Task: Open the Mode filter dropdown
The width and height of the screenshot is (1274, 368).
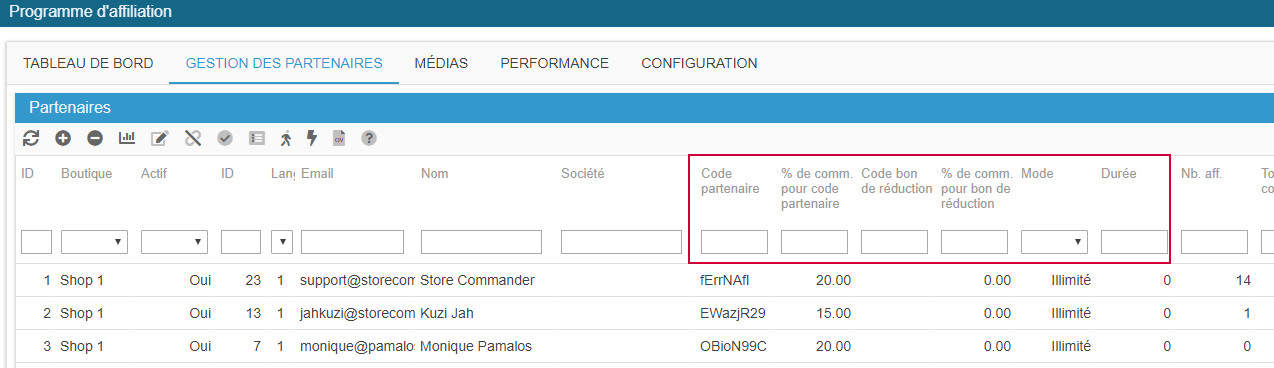Action: pos(1054,242)
